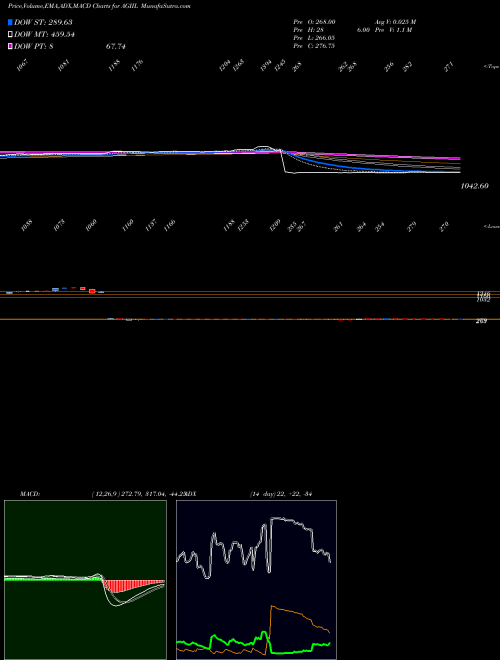Click the 'Pre L: 266.05' low value
This screenshot has width=500, height=660.
[314, 38]
